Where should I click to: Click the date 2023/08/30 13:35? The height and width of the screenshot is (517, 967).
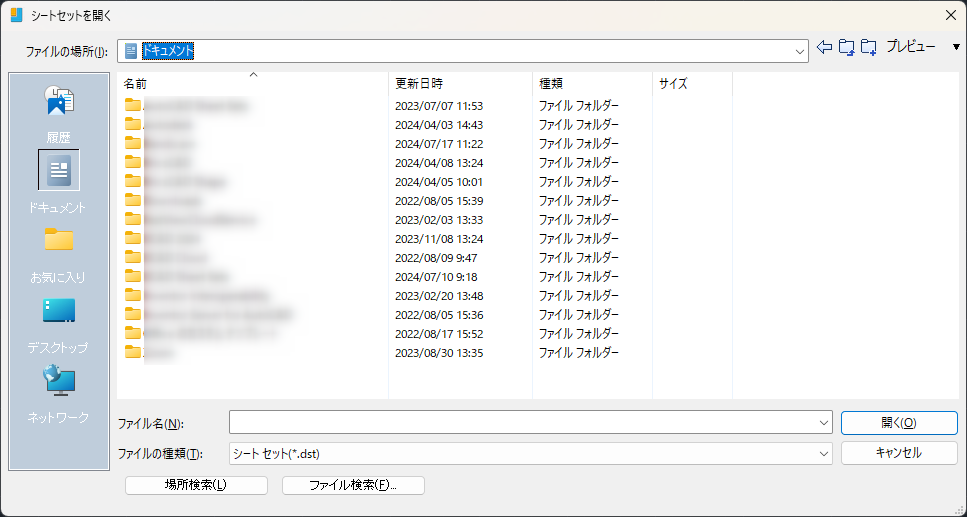tap(439, 354)
